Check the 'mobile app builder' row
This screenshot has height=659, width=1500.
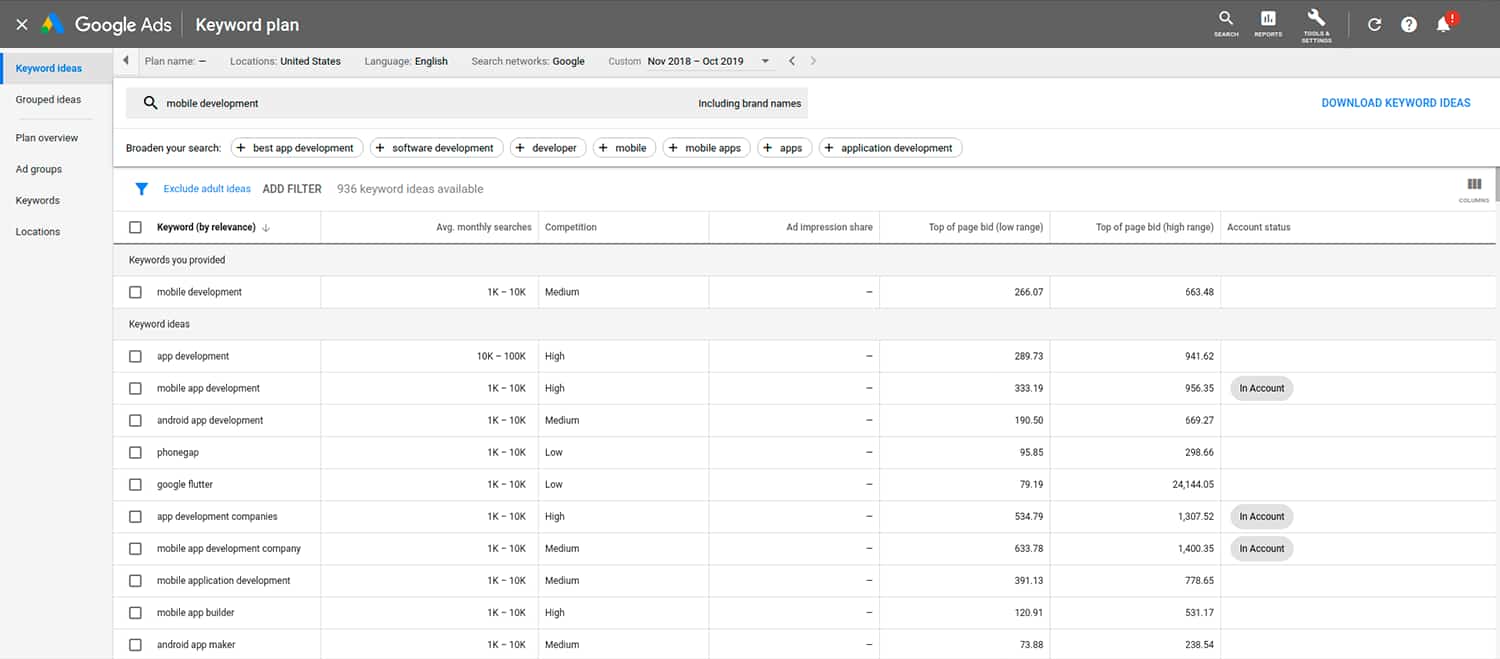coord(135,612)
